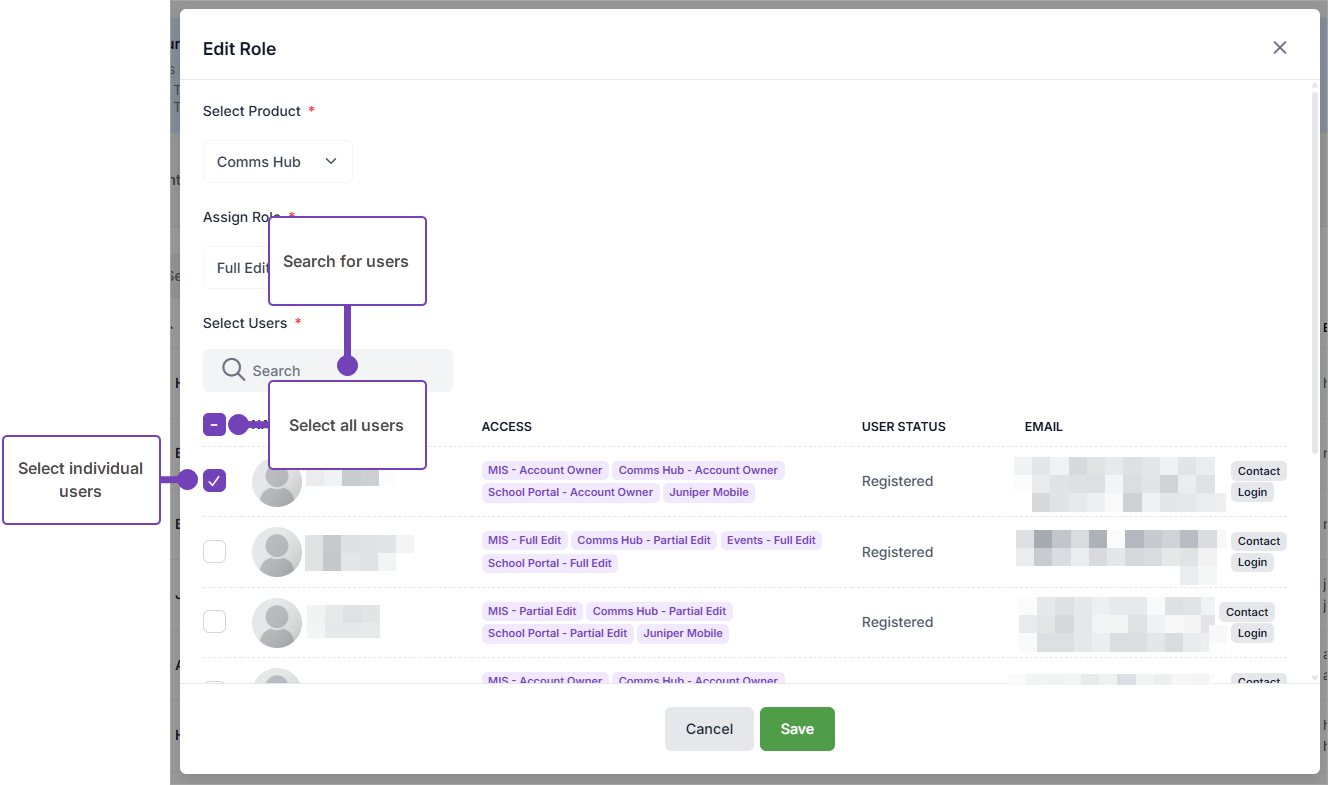Check the second user's checkbox
1328x785 pixels.
coord(214,551)
